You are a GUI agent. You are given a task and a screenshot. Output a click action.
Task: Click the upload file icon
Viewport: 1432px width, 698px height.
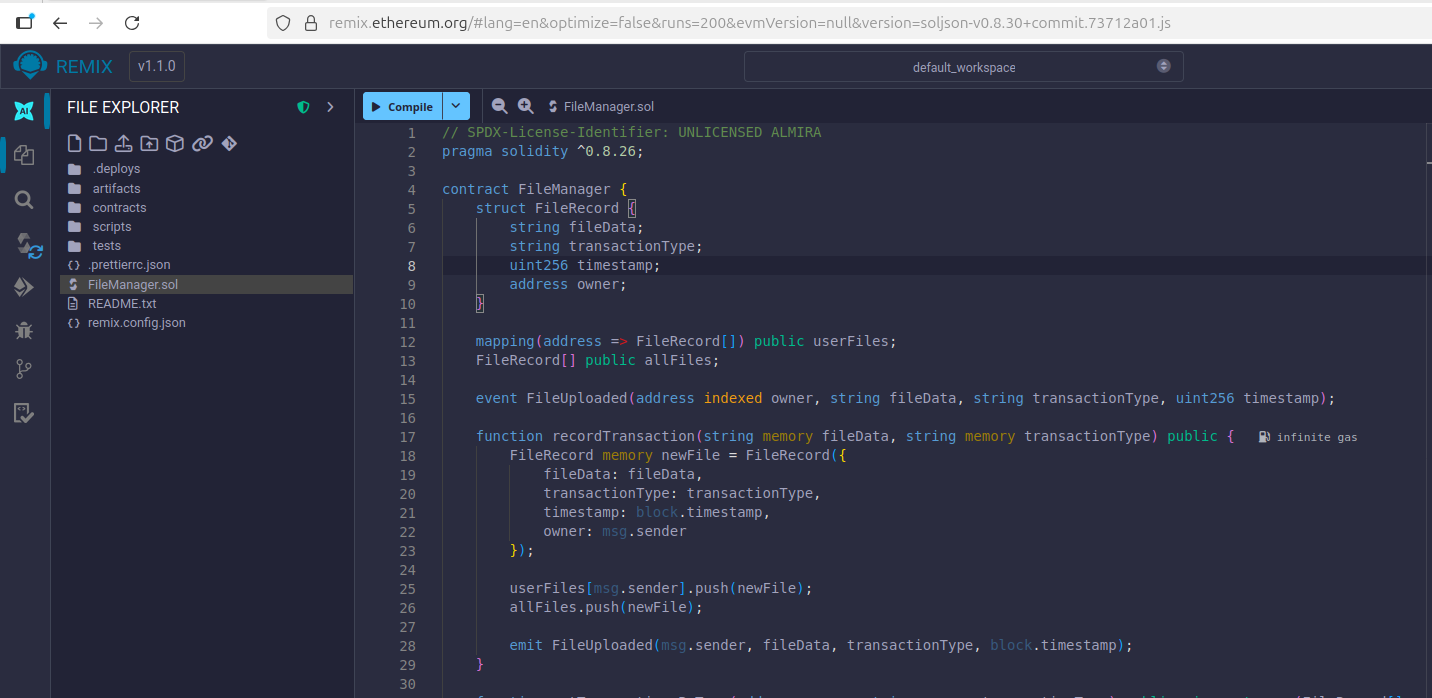[x=123, y=143]
